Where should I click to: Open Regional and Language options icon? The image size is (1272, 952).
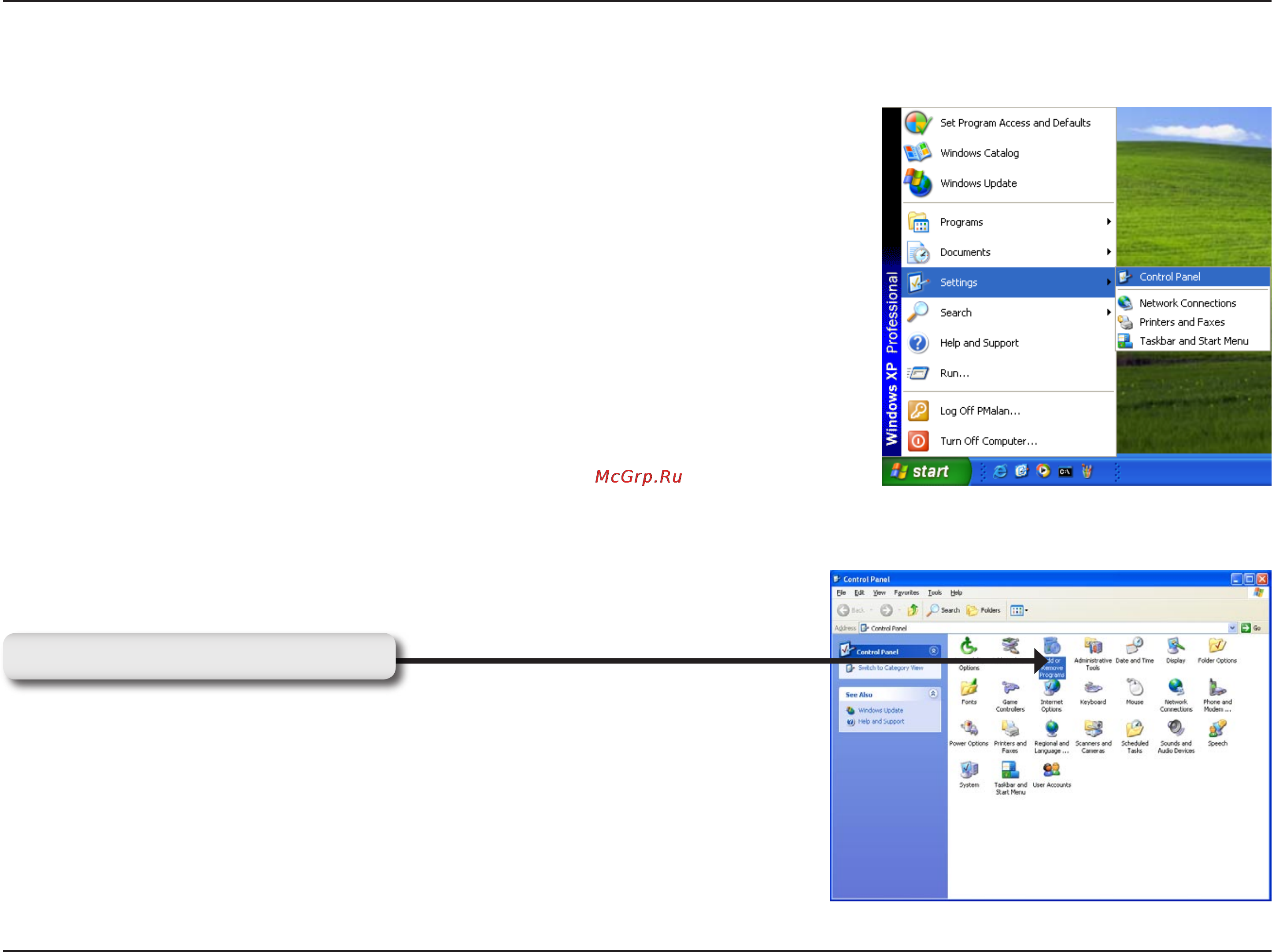pos(1051,738)
